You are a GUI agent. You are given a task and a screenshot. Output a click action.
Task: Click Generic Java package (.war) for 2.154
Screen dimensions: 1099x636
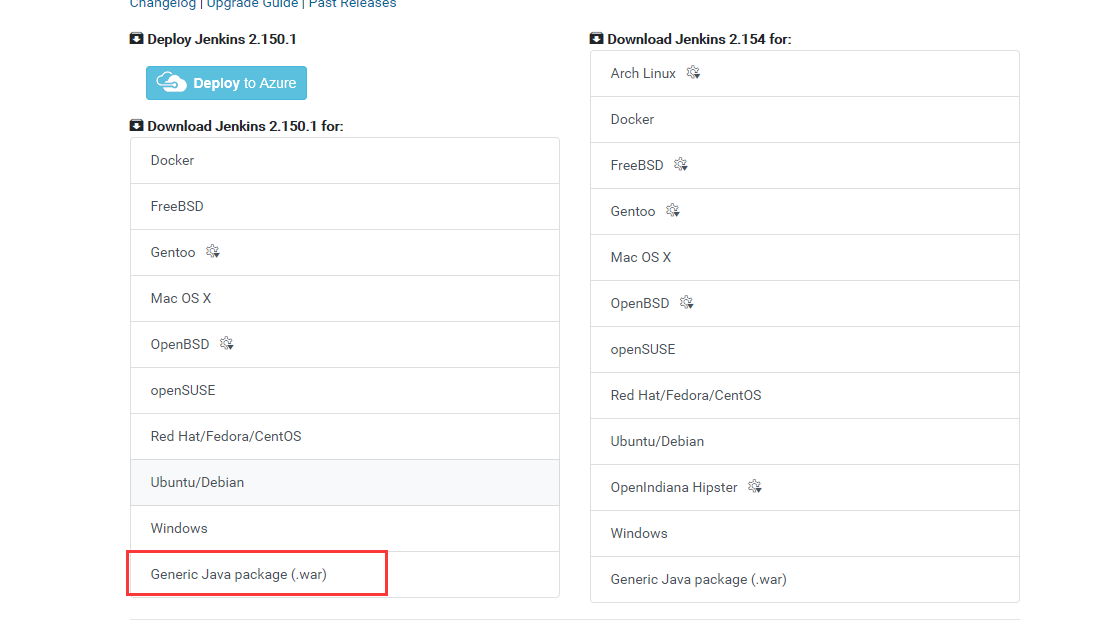click(x=699, y=579)
